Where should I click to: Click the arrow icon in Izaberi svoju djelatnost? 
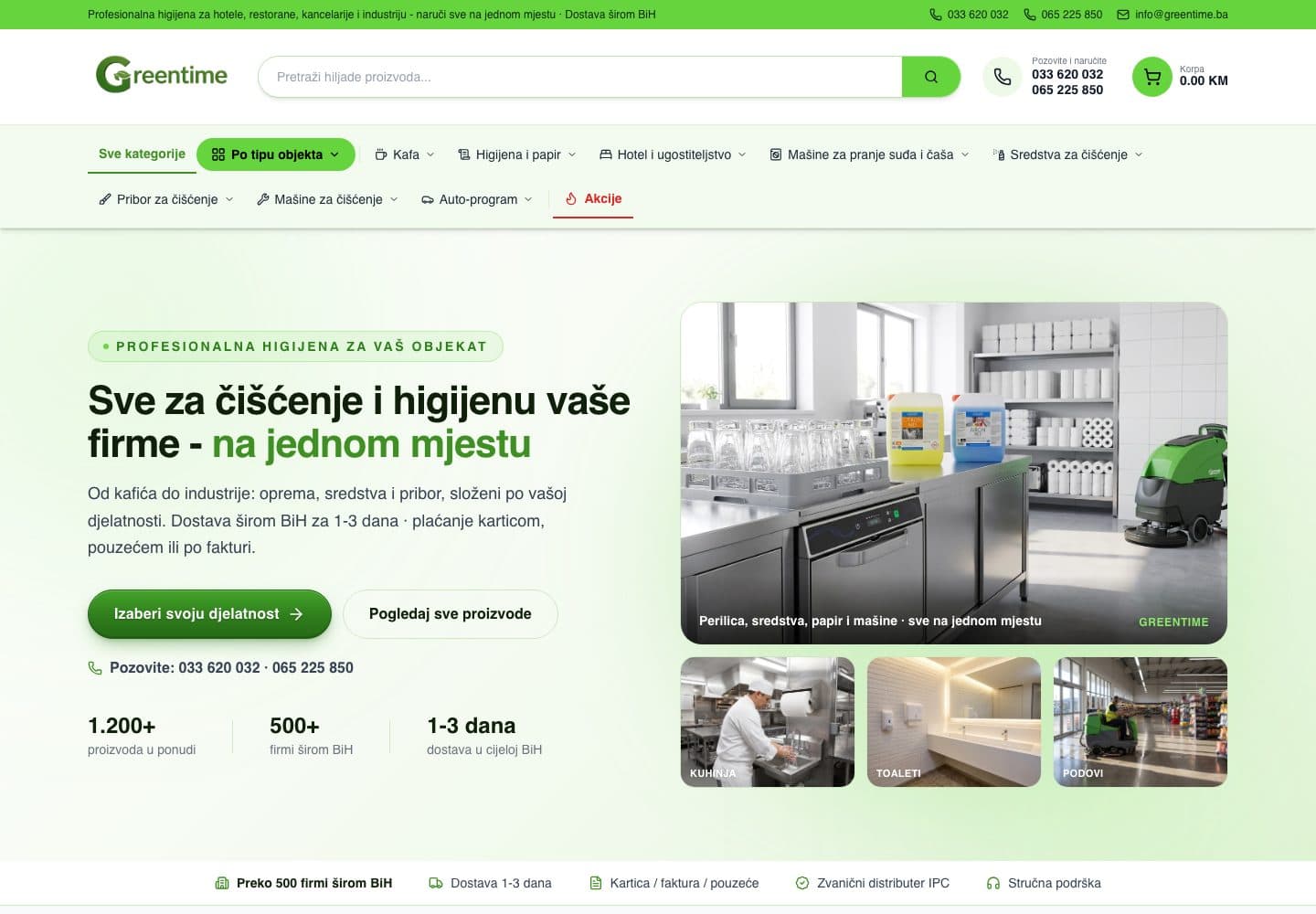coord(296,614)
